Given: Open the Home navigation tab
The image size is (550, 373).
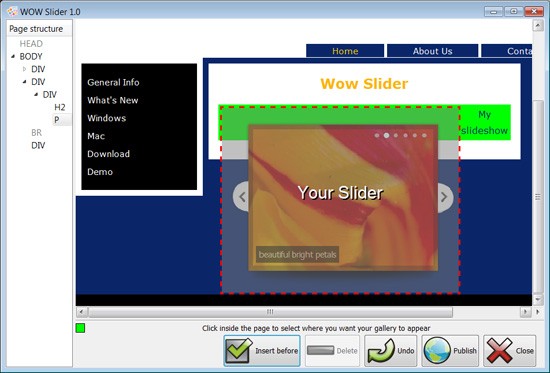Looking at the screenshot, I should tap(345, 51).
